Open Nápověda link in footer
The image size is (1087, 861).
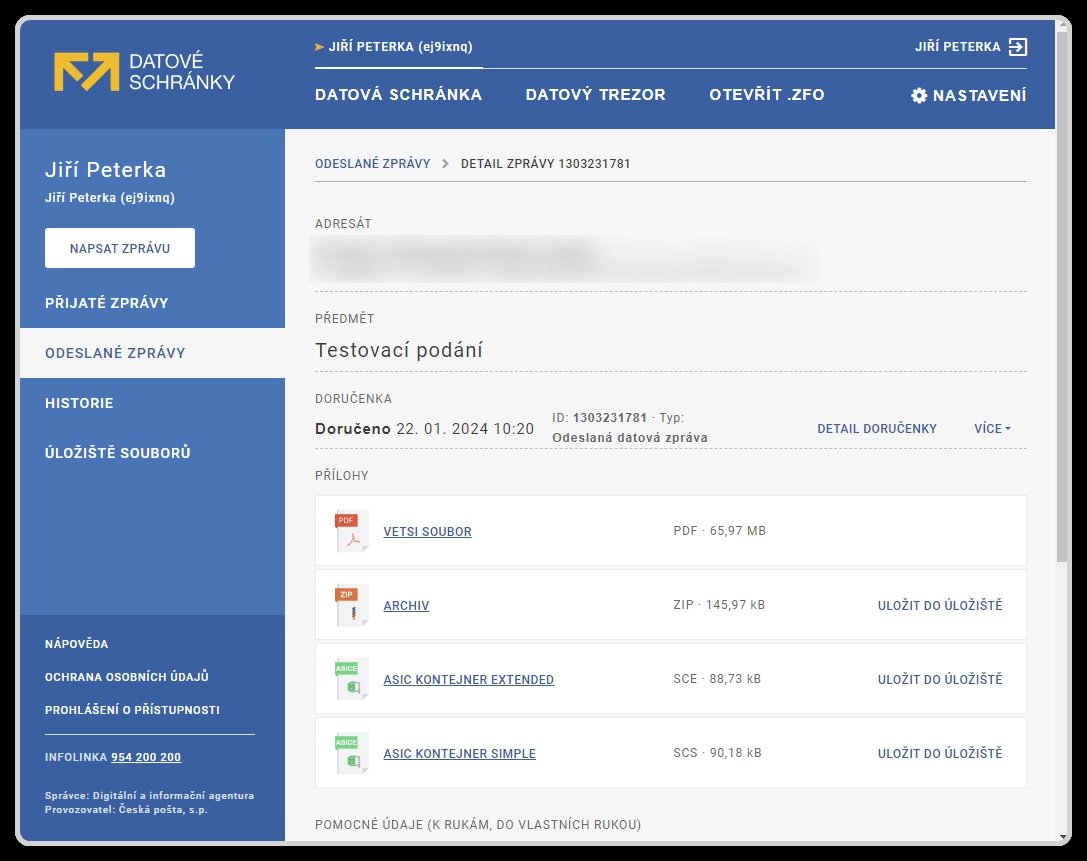point(76,644)
